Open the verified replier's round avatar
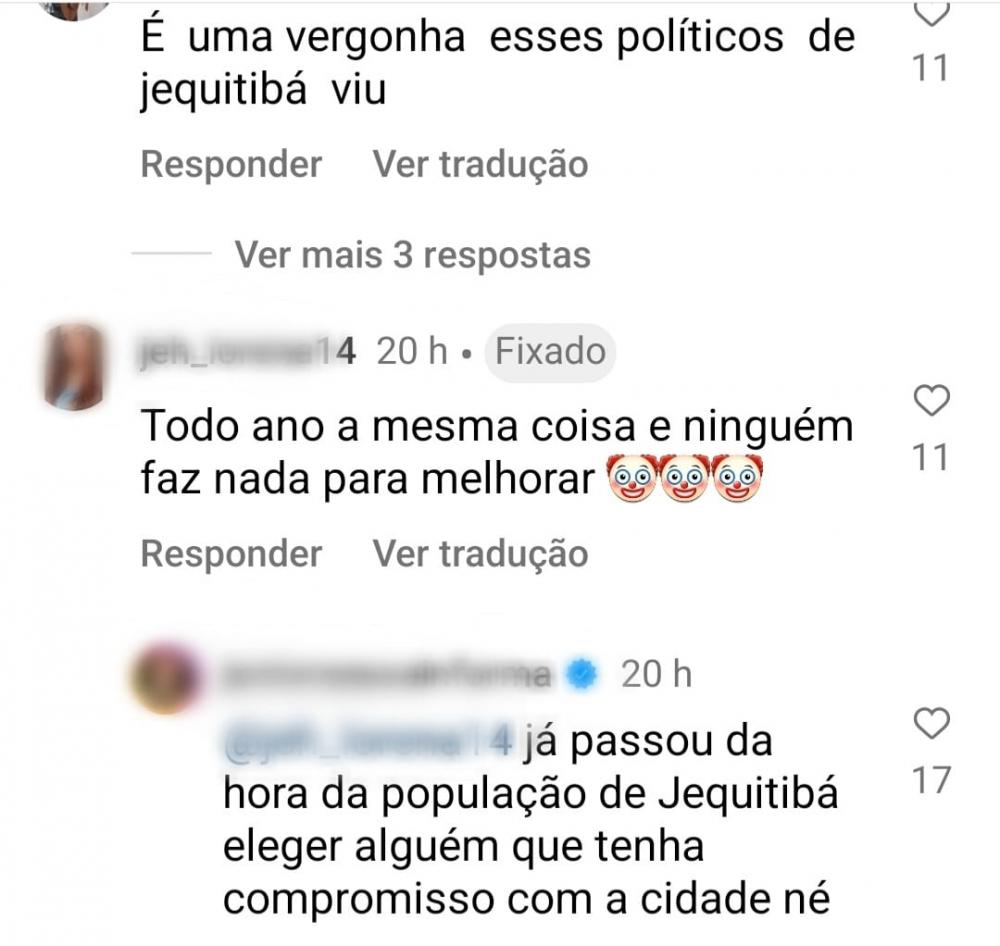The height and width of the screenshot is (946, 1000). click(x=165, y=677)
